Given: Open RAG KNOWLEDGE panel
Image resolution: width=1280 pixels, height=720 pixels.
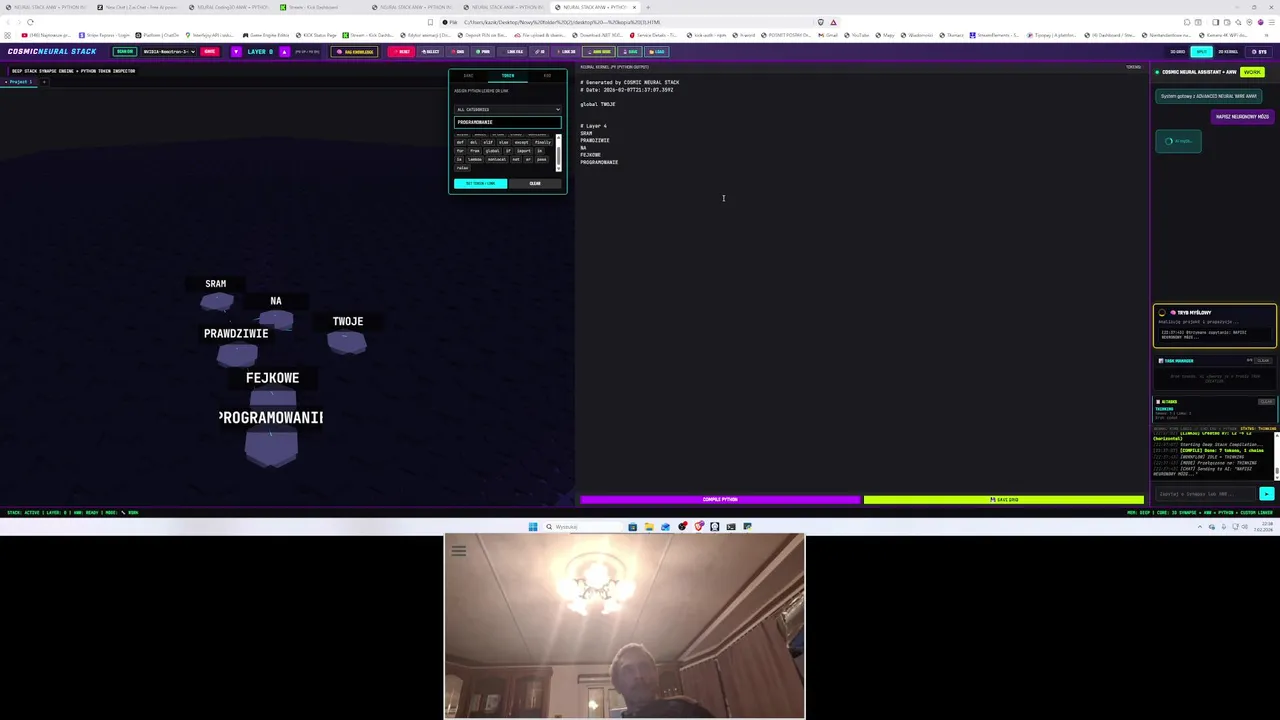Looking at the screenshot, I should point(354,51).
